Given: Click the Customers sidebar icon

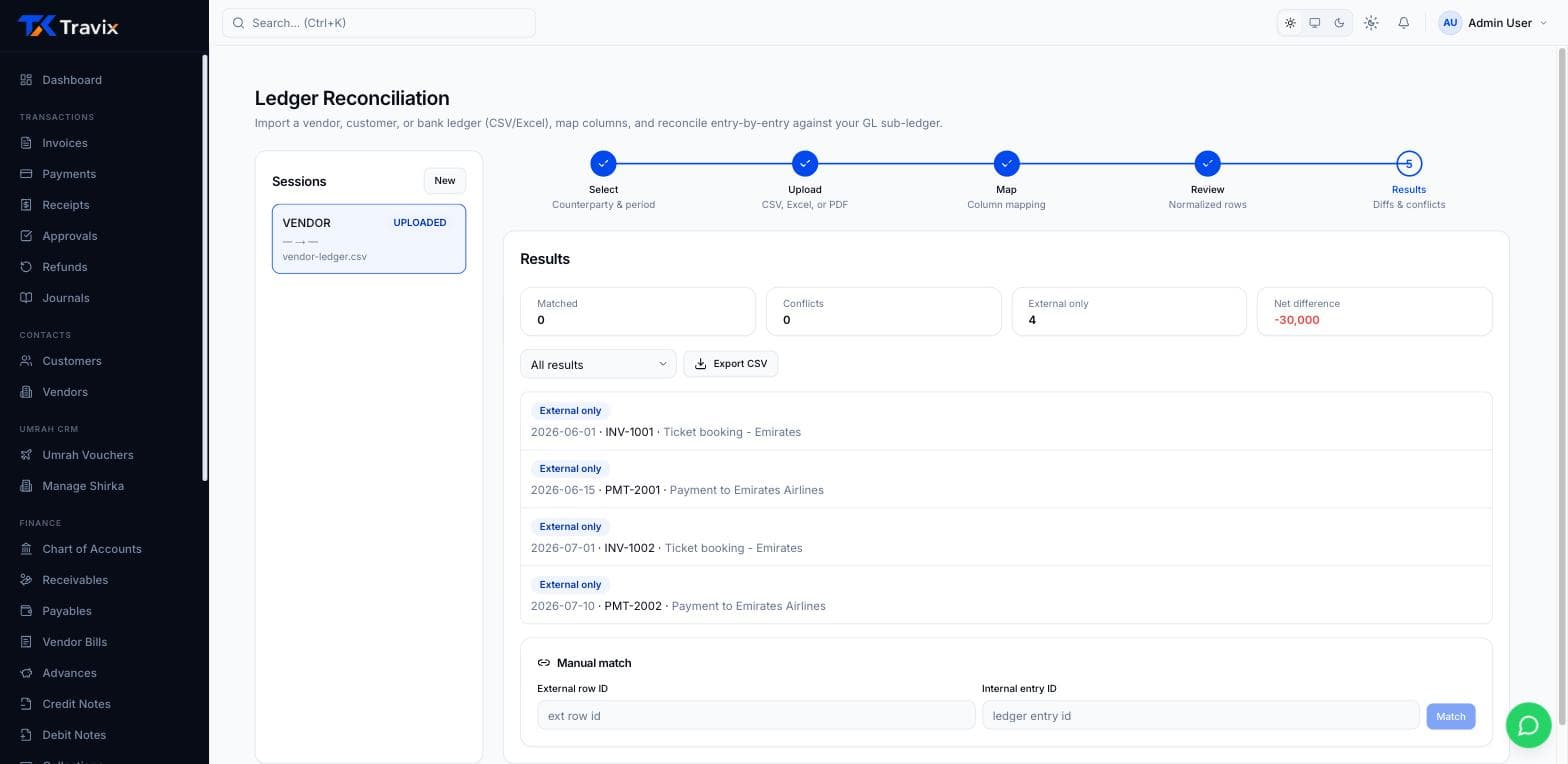Looking at the screenshot, I should click(27, 361).
